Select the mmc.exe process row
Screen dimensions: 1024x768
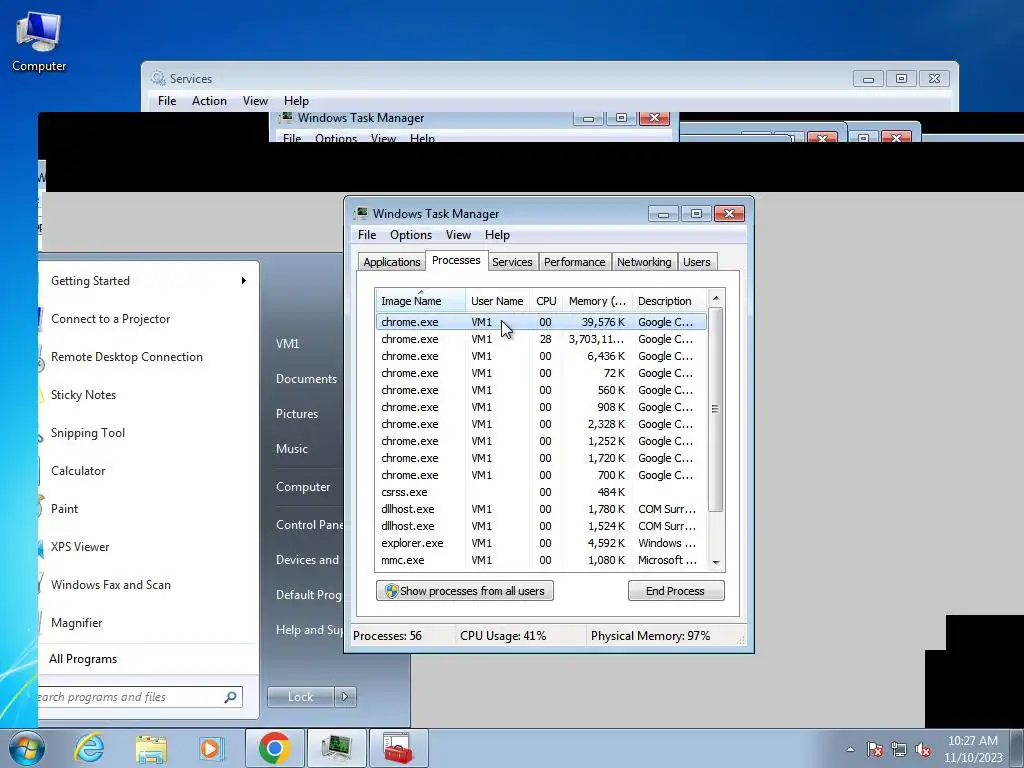tap(541, 560)
